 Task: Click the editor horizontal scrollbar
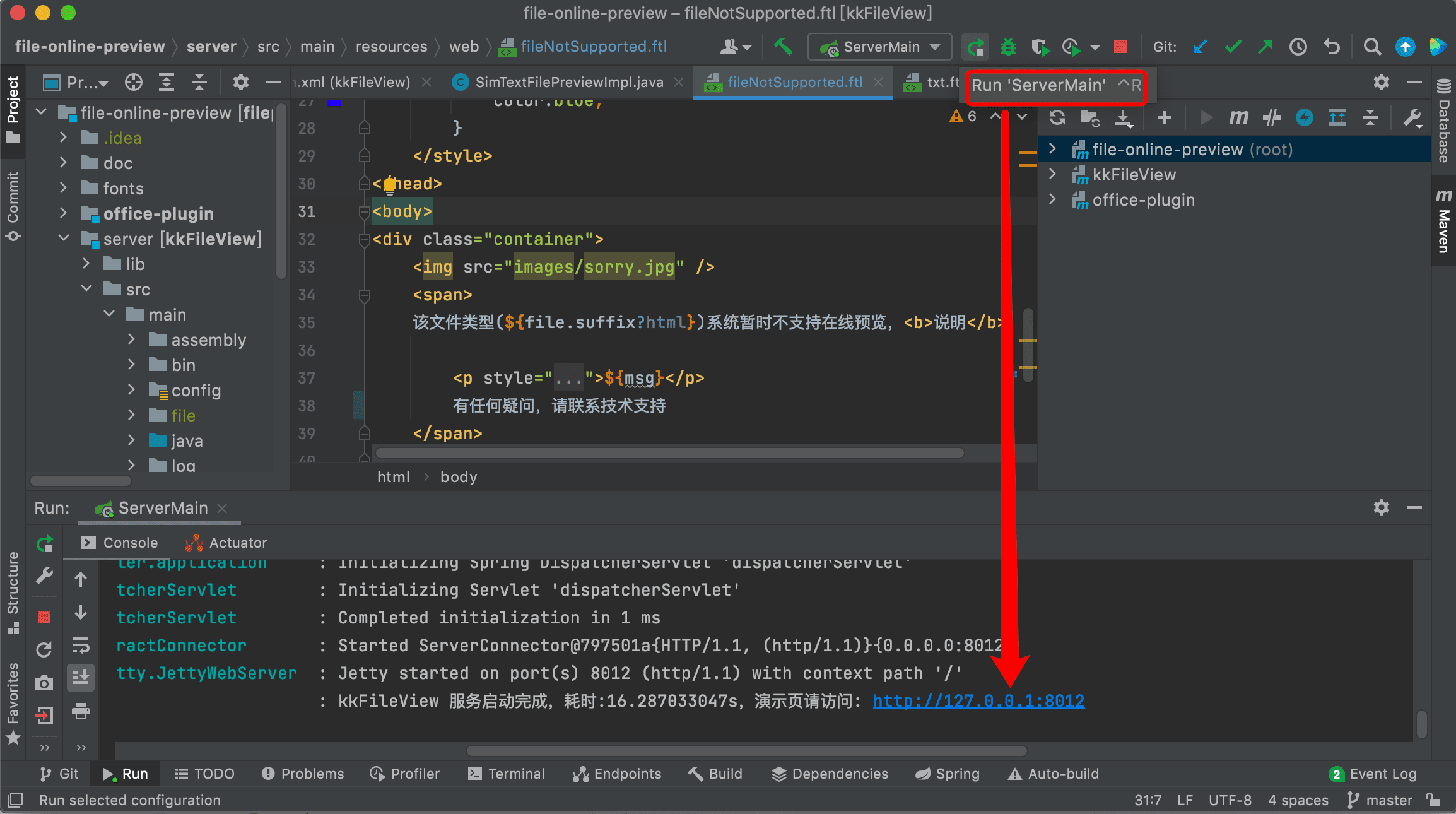tap(669, 453)
